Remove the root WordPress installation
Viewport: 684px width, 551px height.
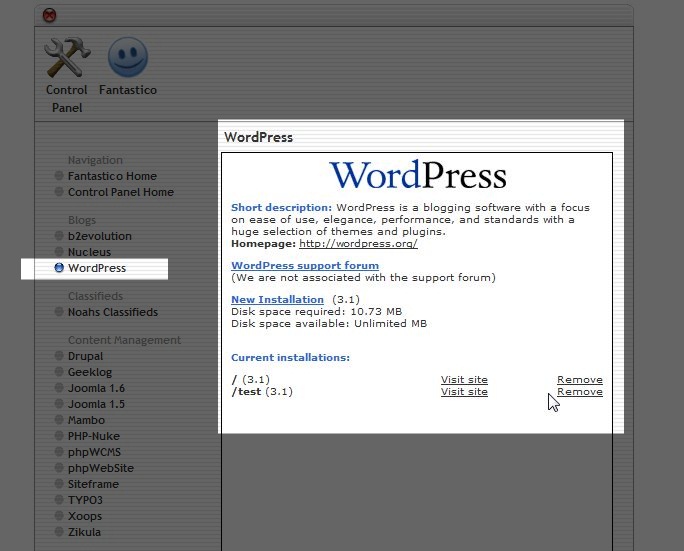[x=579, y=380]
